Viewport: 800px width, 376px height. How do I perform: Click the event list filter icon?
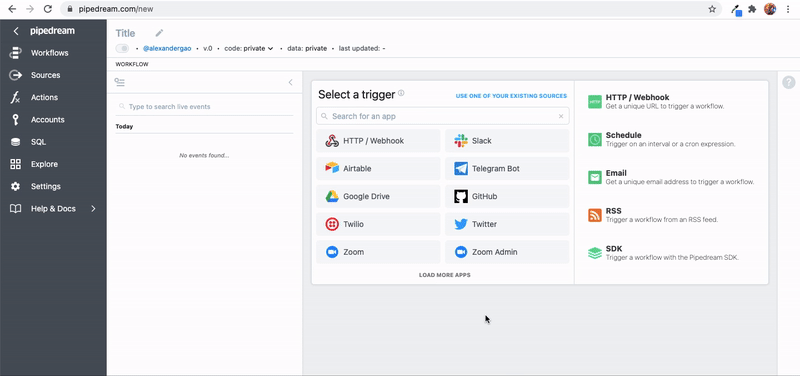(120, 82)
